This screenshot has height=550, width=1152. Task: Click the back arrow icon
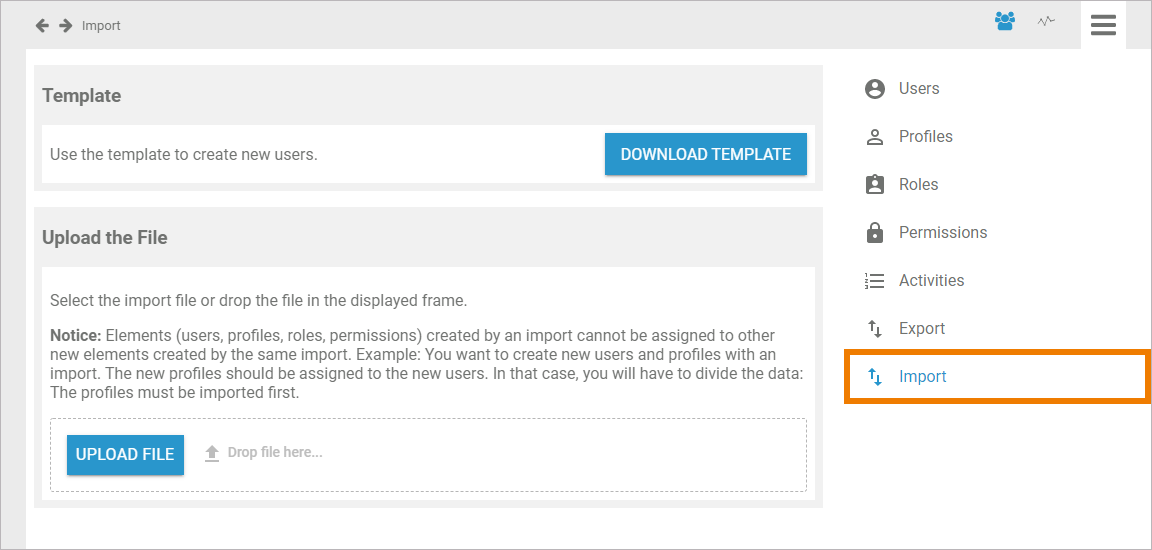42,25
